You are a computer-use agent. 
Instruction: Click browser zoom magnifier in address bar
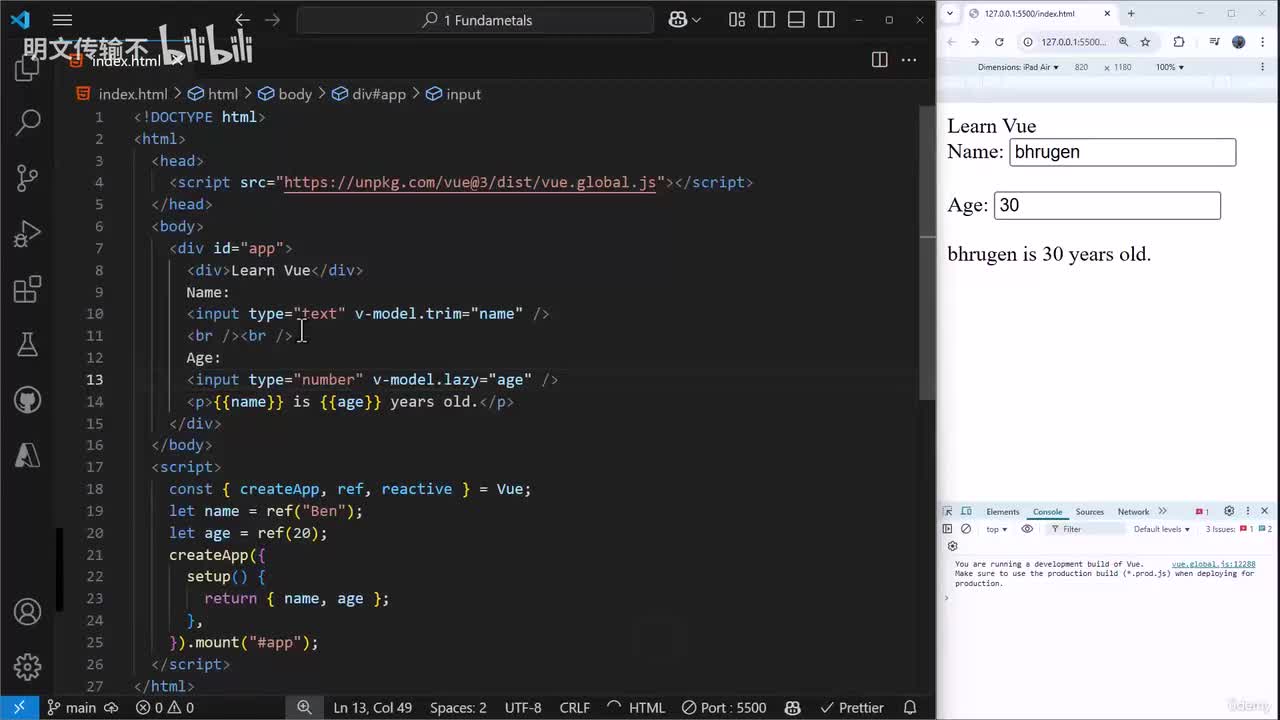point(1123,42)
